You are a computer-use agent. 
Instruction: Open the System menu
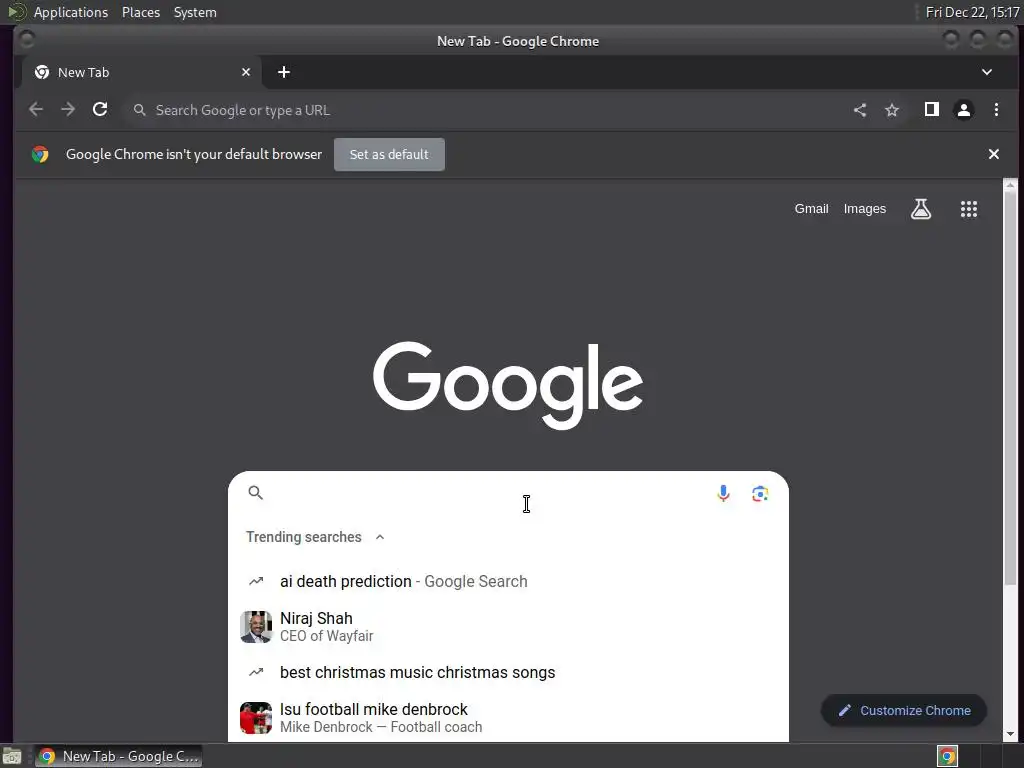(x=195, y=12)
